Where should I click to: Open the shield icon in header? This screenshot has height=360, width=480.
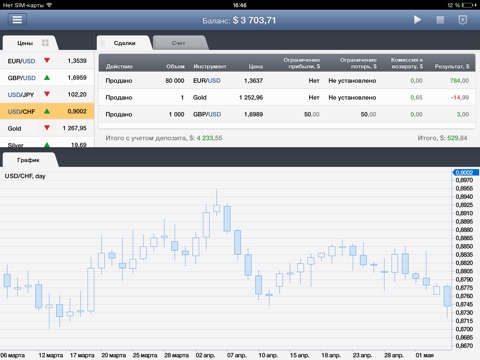pyautogui.click(x=462, y=20)
